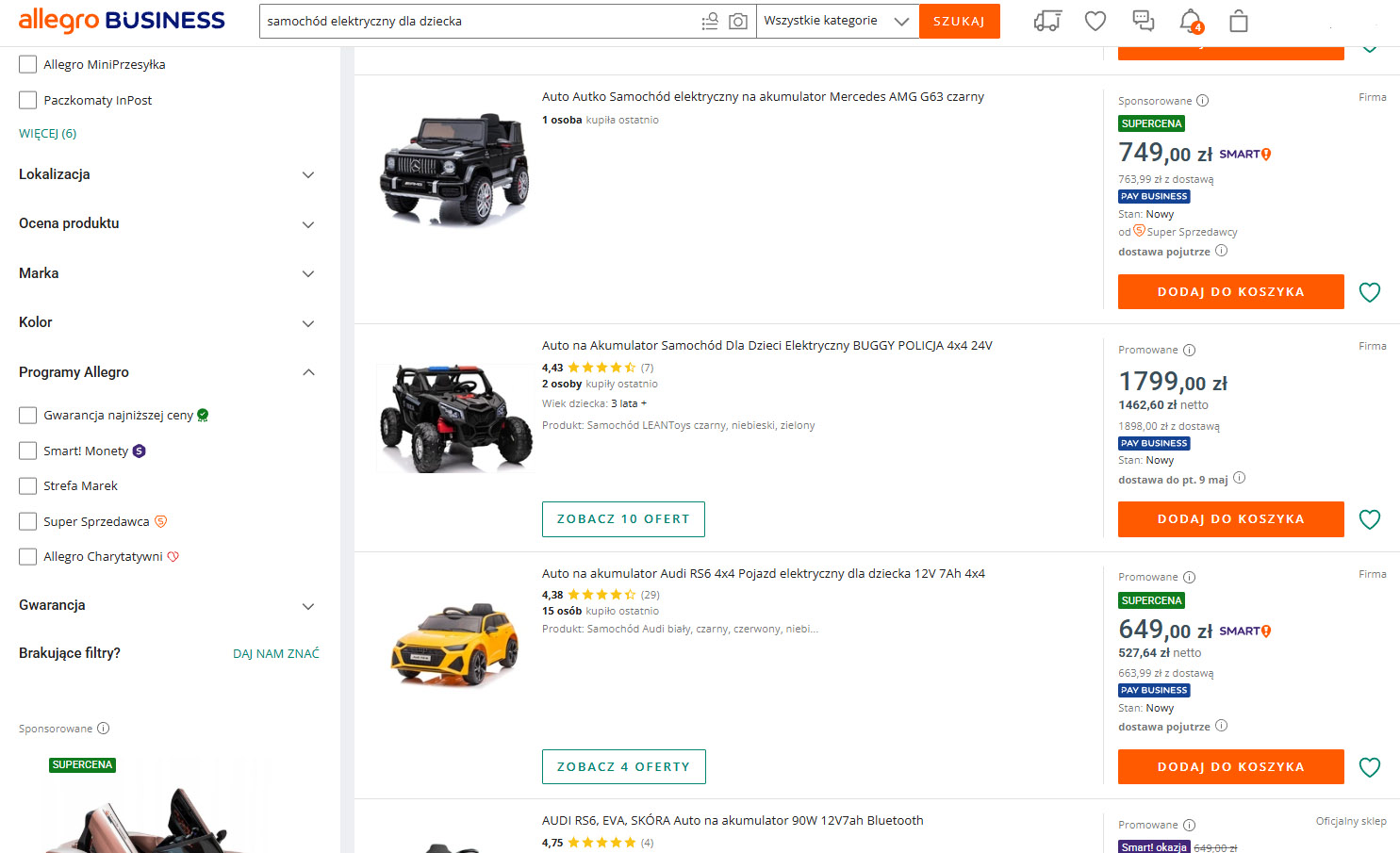Viewport: 1400px width, 853px height.
Task: Open image search camera icon
Action: [738, 21]
